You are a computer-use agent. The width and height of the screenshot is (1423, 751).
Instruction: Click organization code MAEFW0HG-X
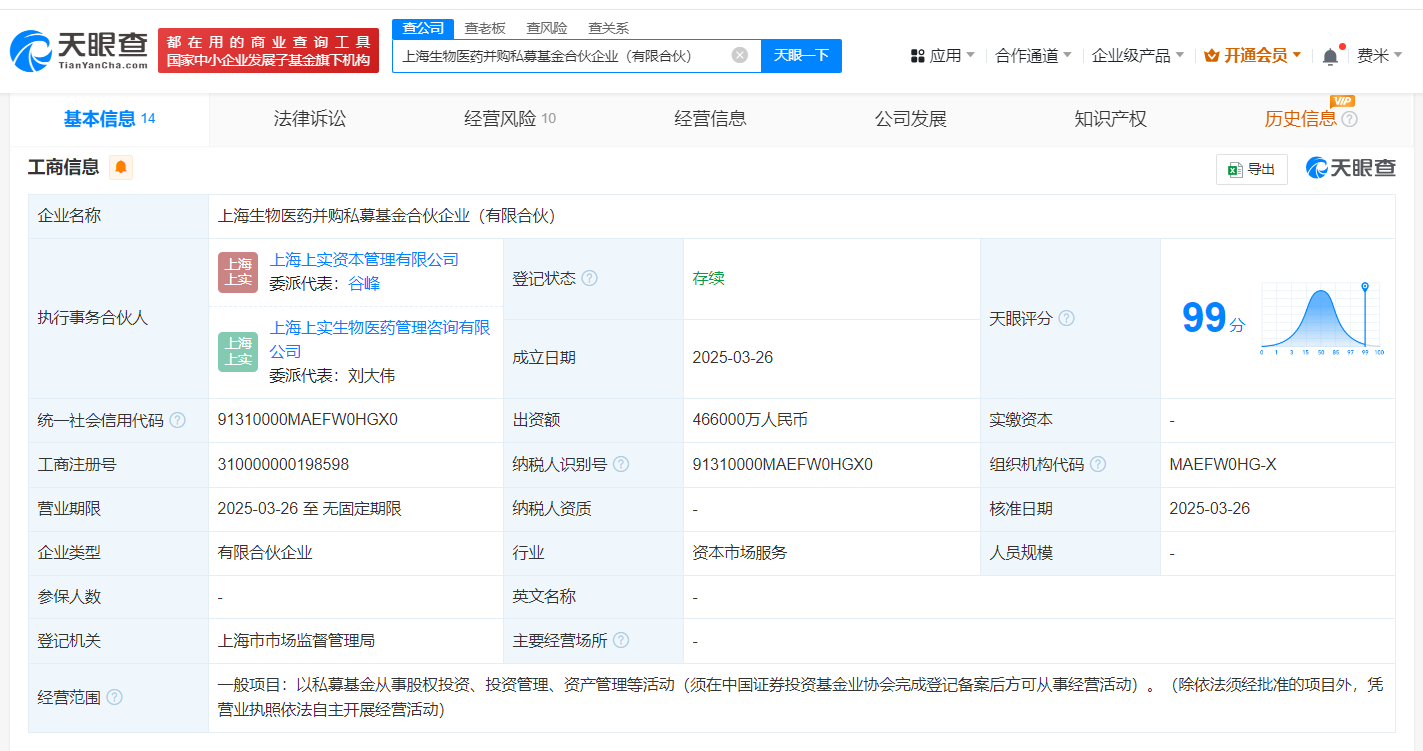(x=1223, y=464)
